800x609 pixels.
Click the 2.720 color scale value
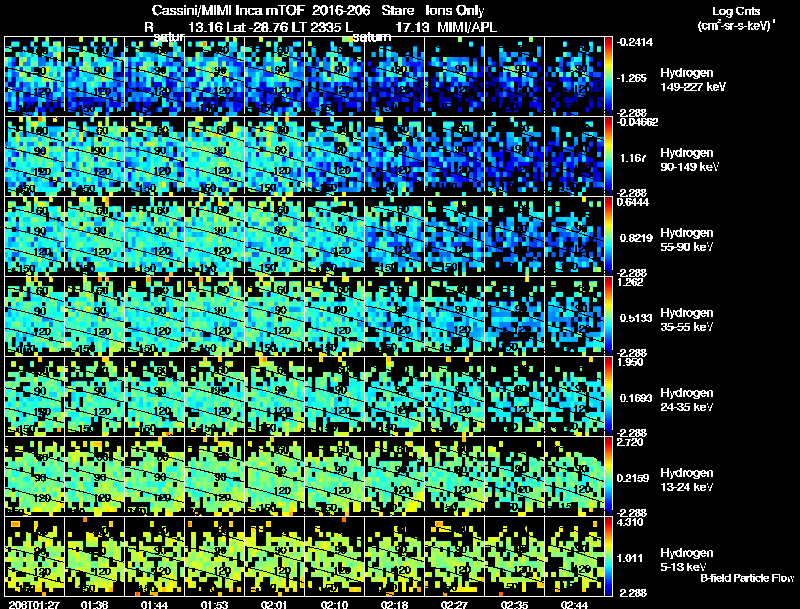point(630,442)
